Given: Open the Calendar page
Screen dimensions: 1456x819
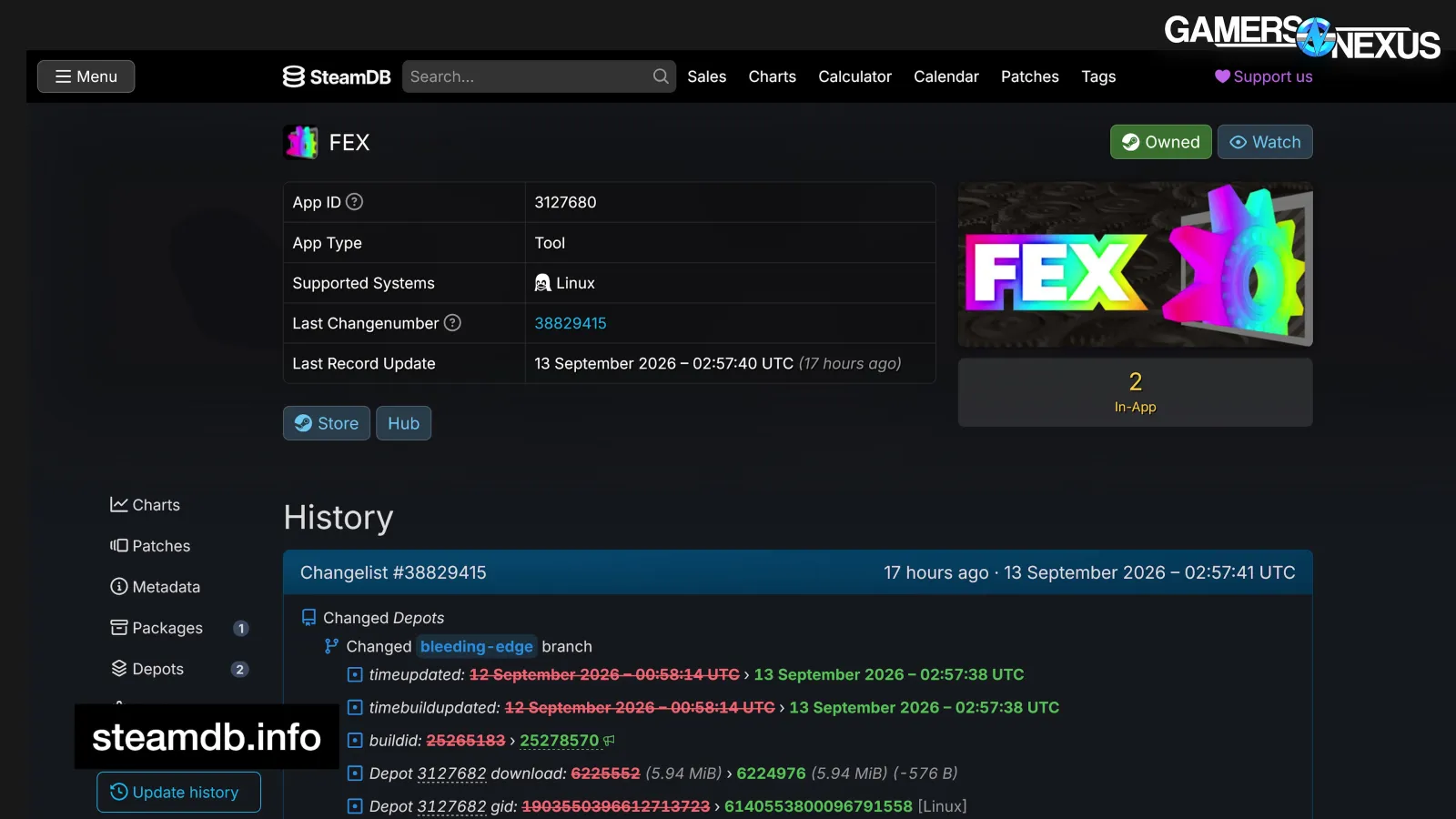Looking at the screenshot, I should (x=946, y=76).
